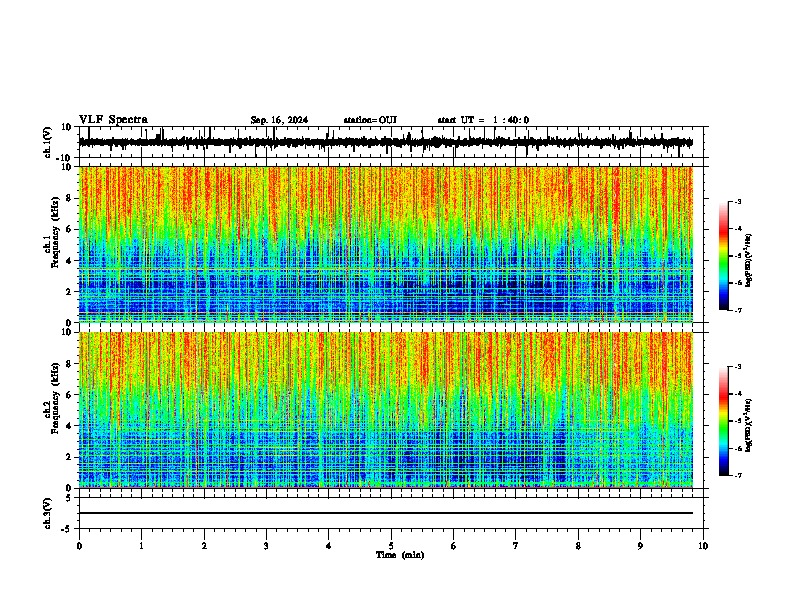Click the "-3" label of ch.1 color bar
792x612 pixels.
[x=737, y=201]
